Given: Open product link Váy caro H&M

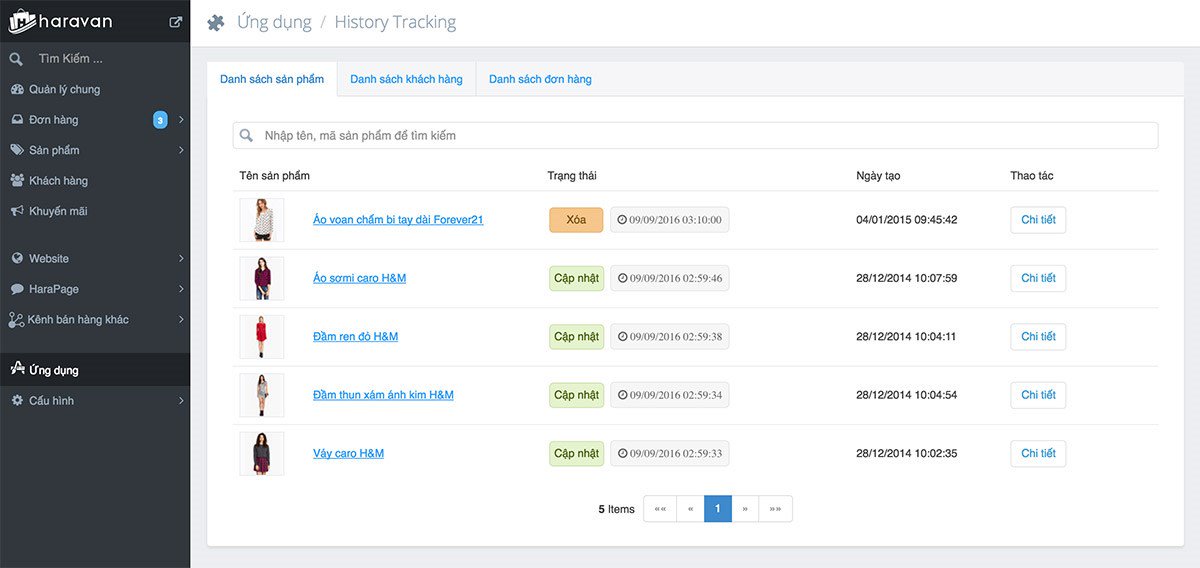Looking at the screenshot, I should (x=348, y=453).
